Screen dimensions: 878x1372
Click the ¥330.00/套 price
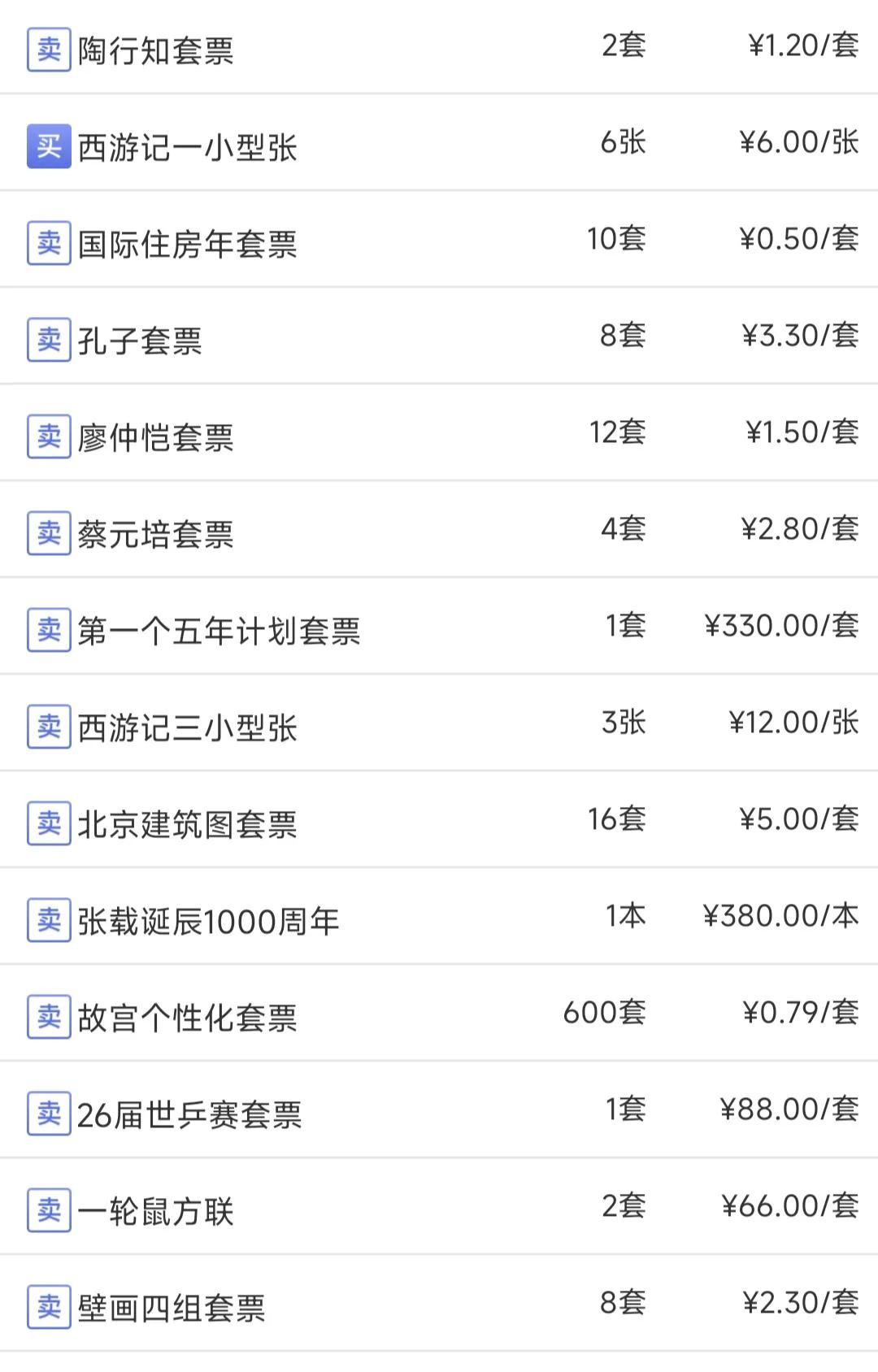pos(781,625)
